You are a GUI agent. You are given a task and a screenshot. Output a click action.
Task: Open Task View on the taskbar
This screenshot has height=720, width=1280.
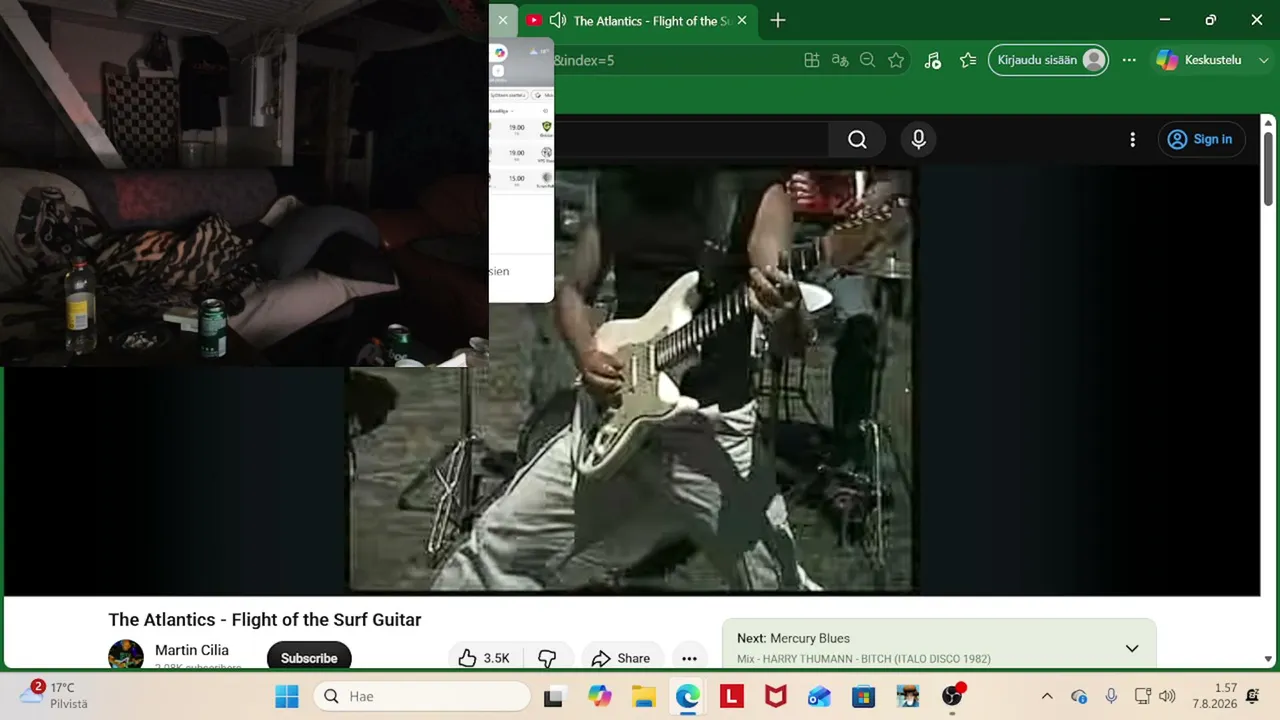click(x=553, y=696)
